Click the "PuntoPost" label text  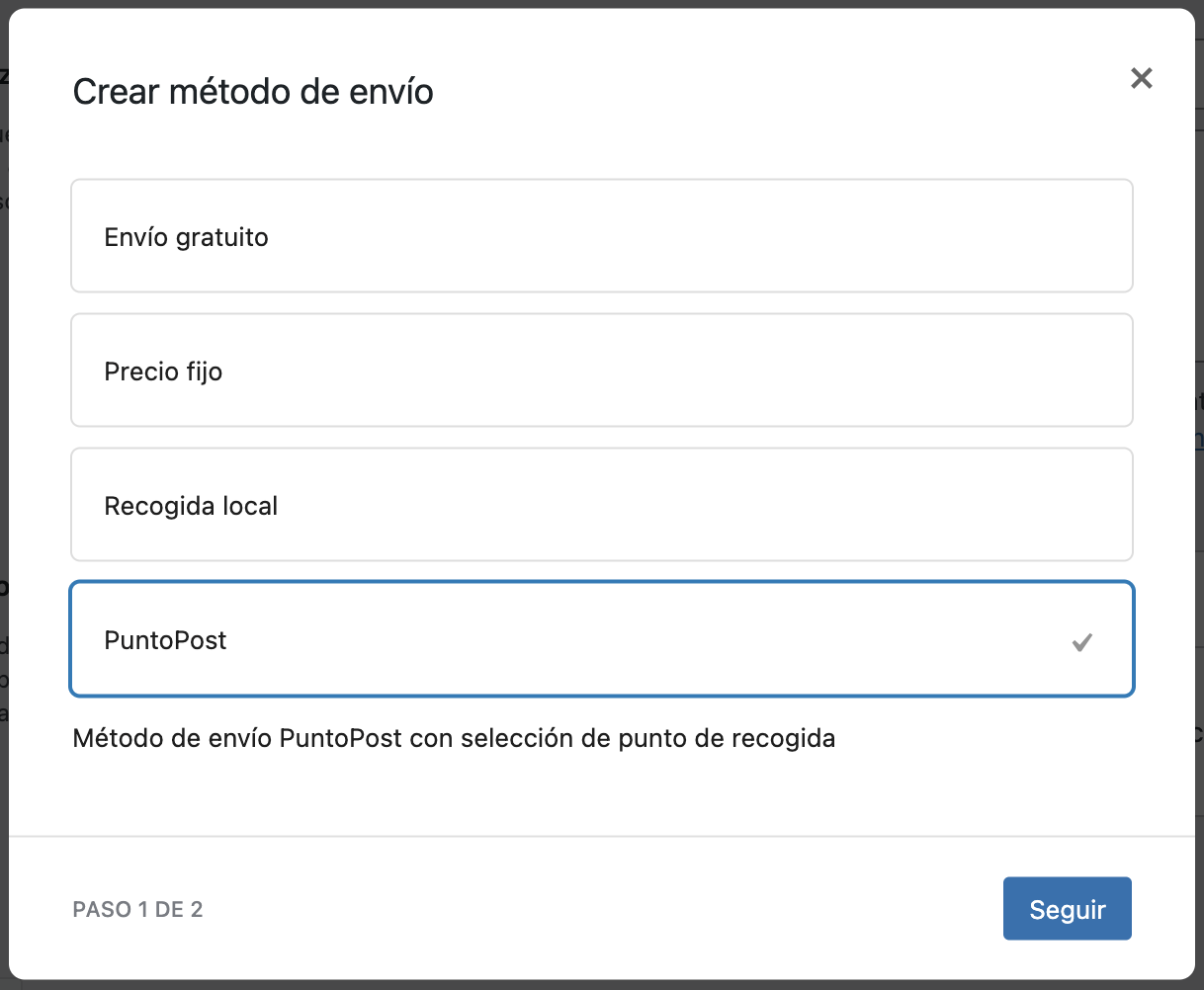[165, 640]
